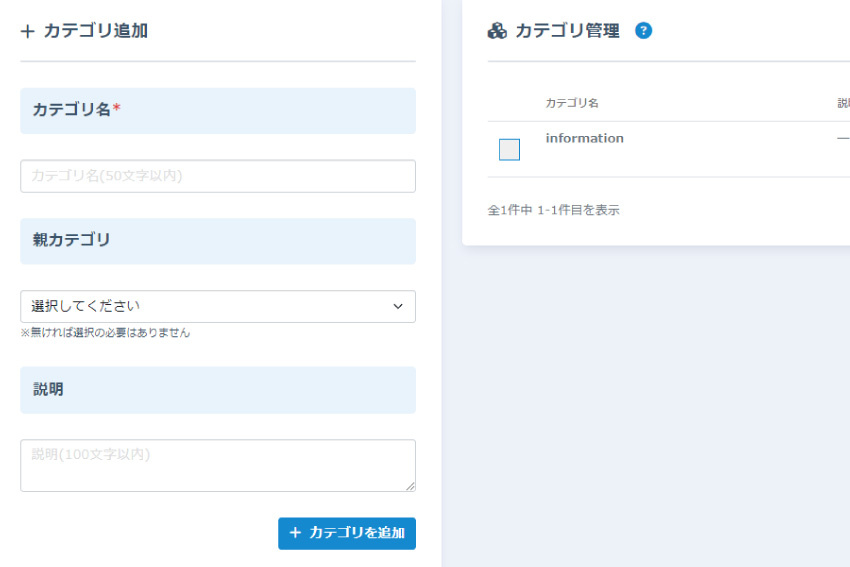
Task: Click the blue help question mark icon
Action: (x=643, y=31)
